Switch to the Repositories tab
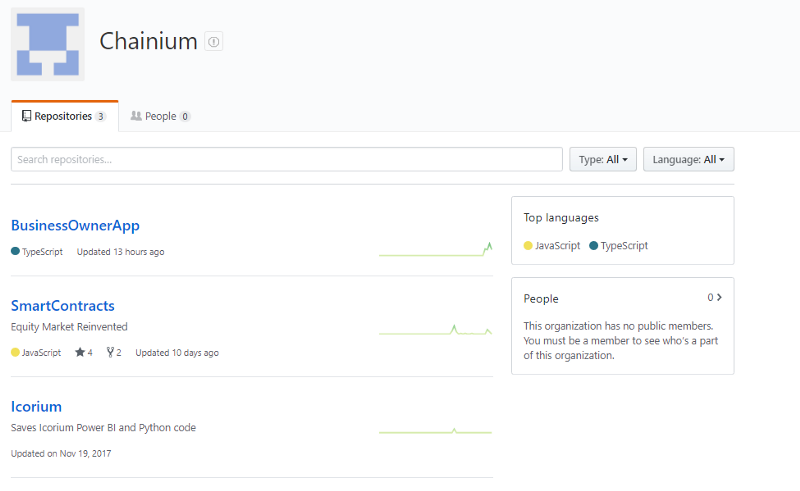Image resolution: width=800 pixels, height=491 pixels. pos(64,116)
